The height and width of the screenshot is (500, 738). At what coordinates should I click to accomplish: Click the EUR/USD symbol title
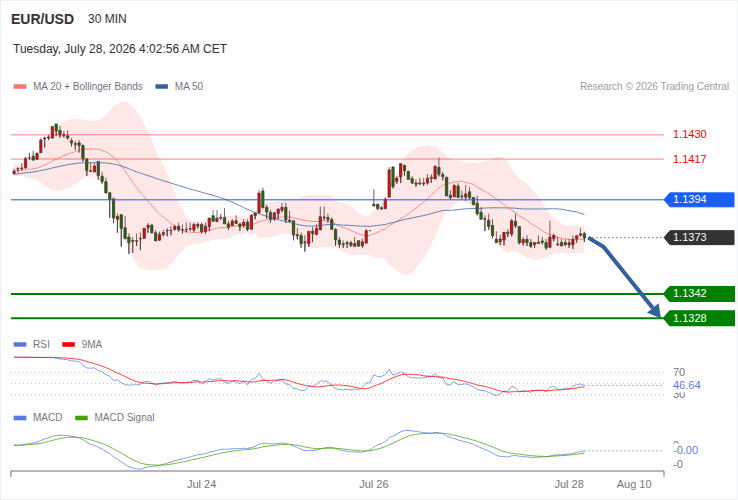pos(42,19)
